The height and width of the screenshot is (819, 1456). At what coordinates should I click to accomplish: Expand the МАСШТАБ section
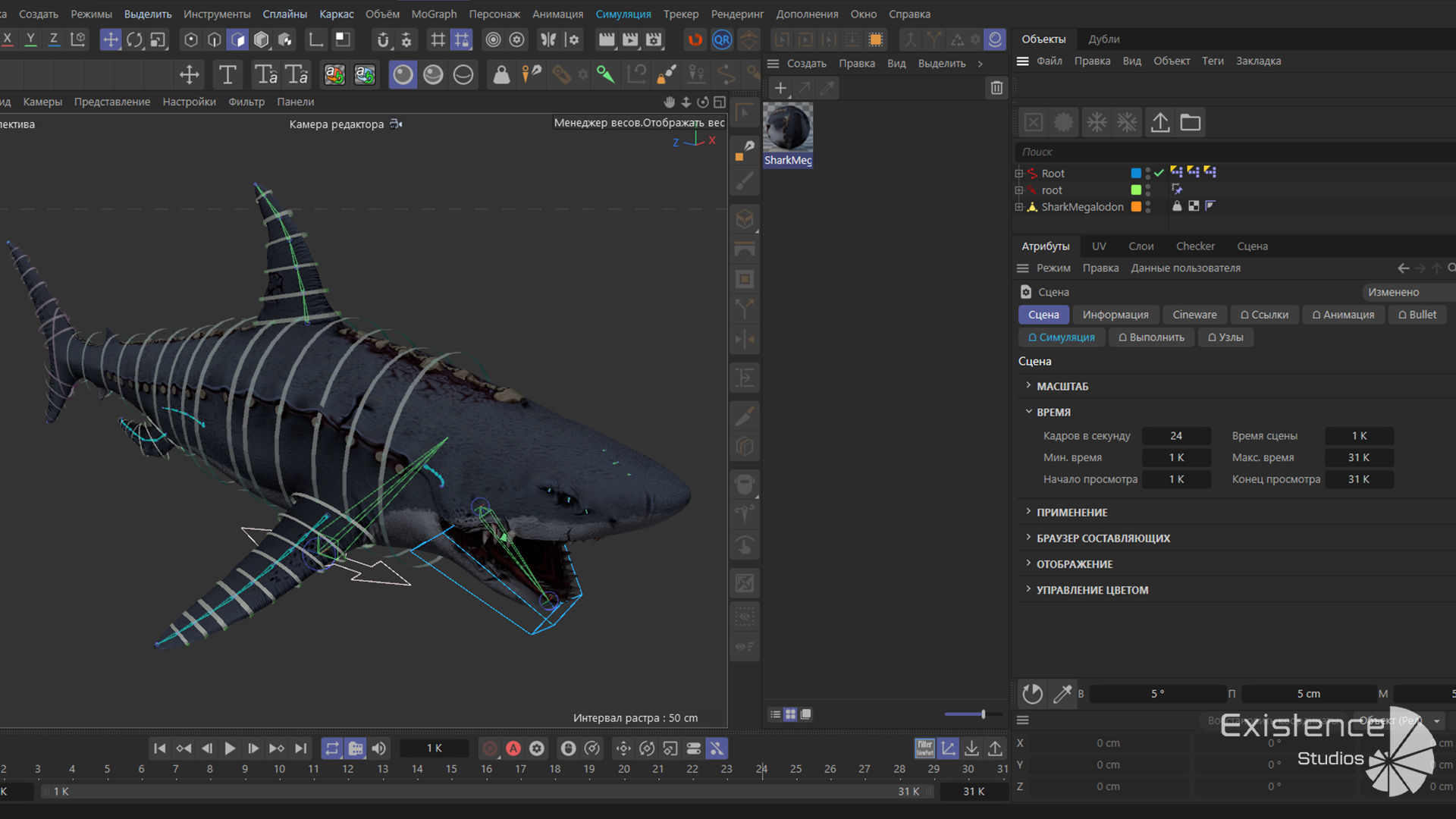click(1028, 386)
